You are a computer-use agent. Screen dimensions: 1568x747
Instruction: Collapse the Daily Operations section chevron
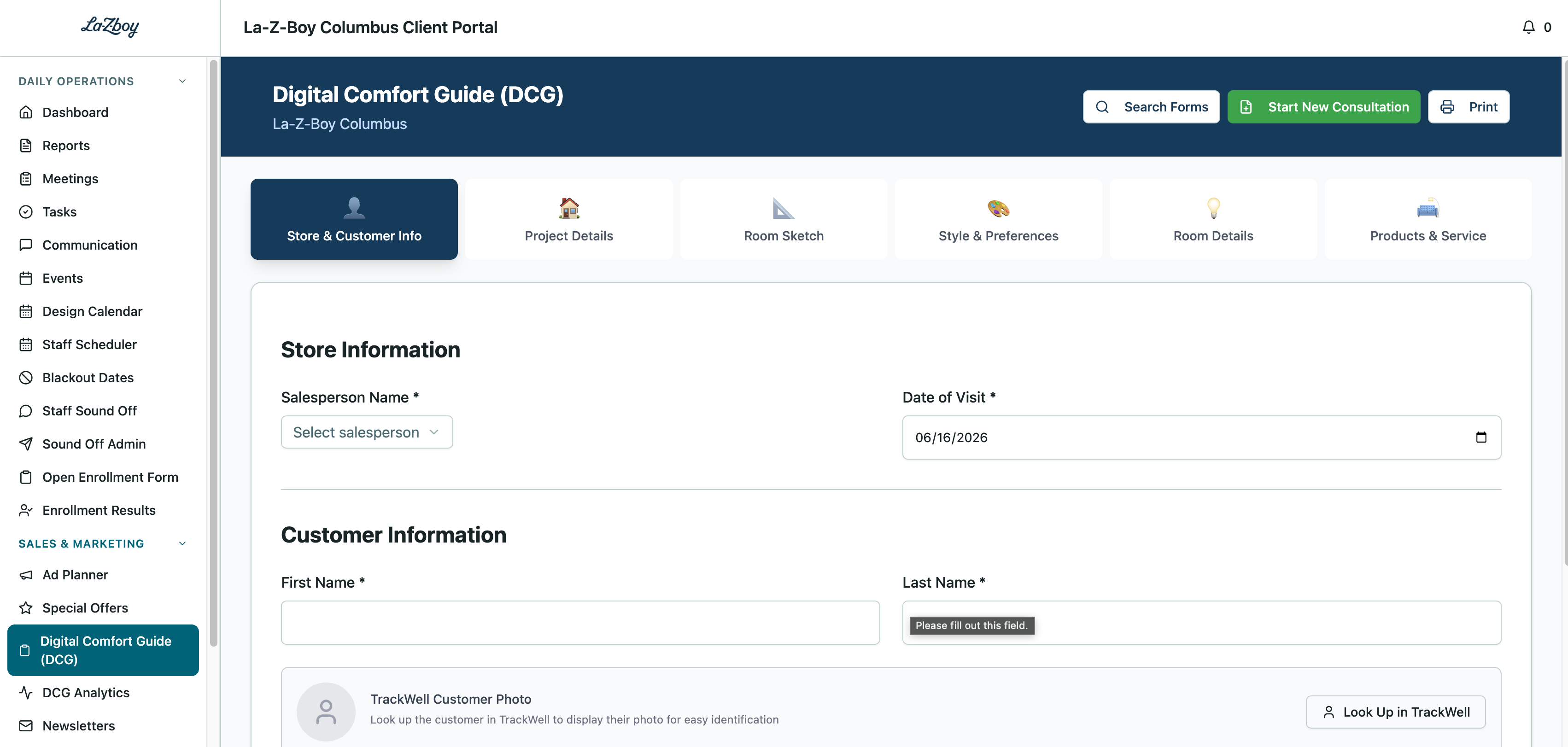coord(182,81)
